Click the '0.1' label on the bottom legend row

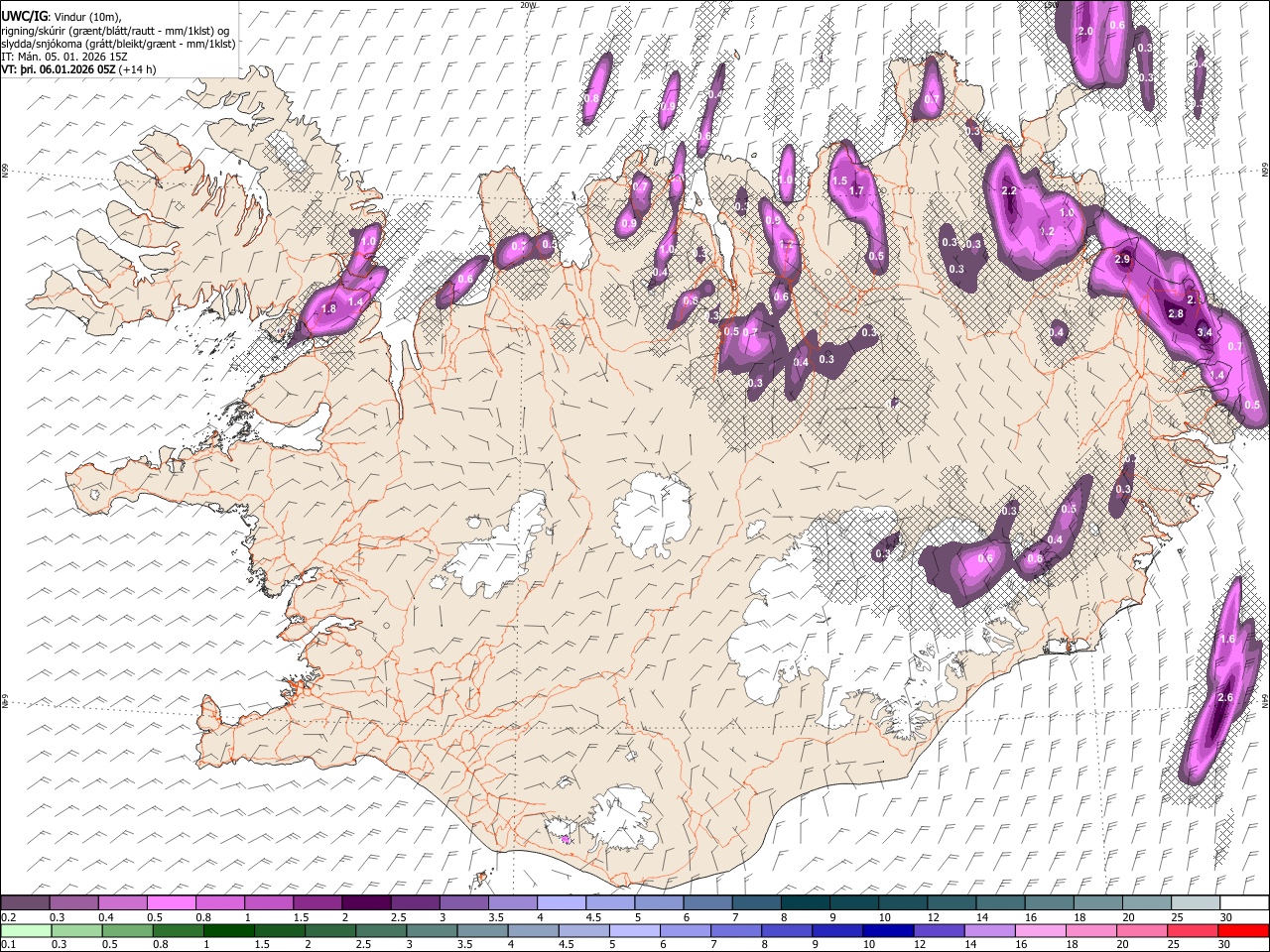[x=8, y=945]
